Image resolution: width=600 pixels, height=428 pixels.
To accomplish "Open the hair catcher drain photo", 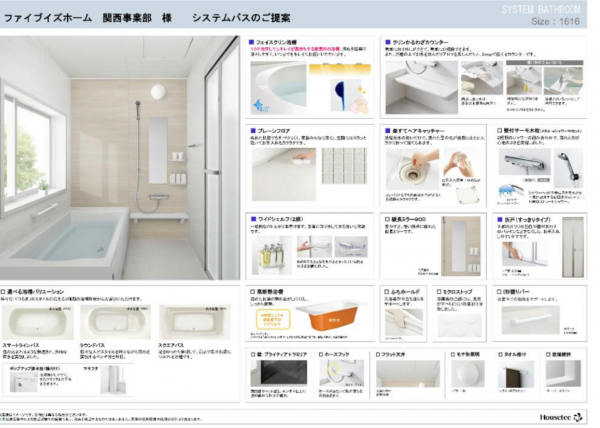I will (x=412, y=169).
